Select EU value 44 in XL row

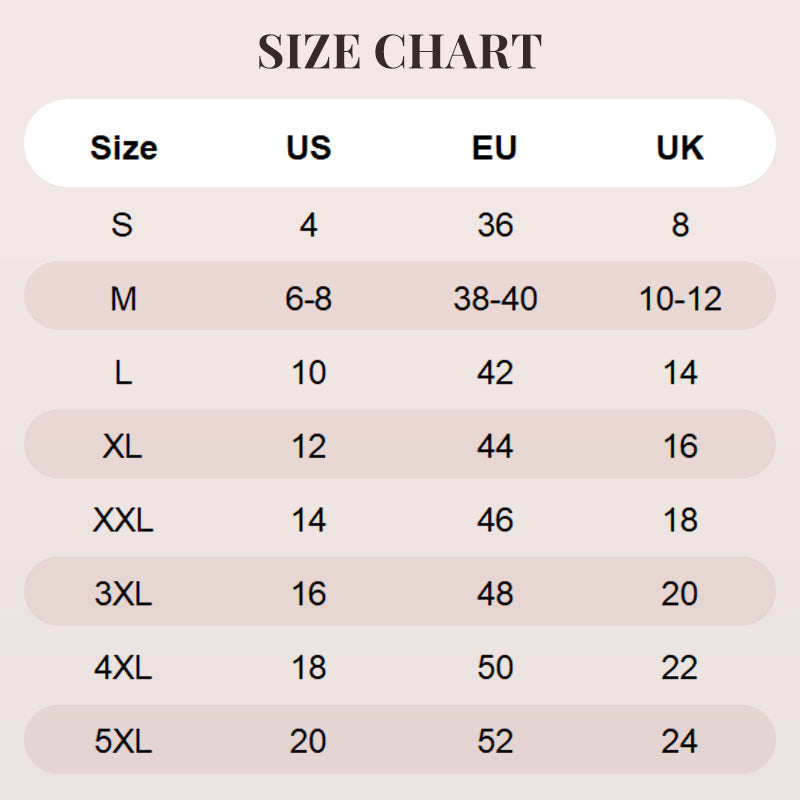[x=495, y=446]
